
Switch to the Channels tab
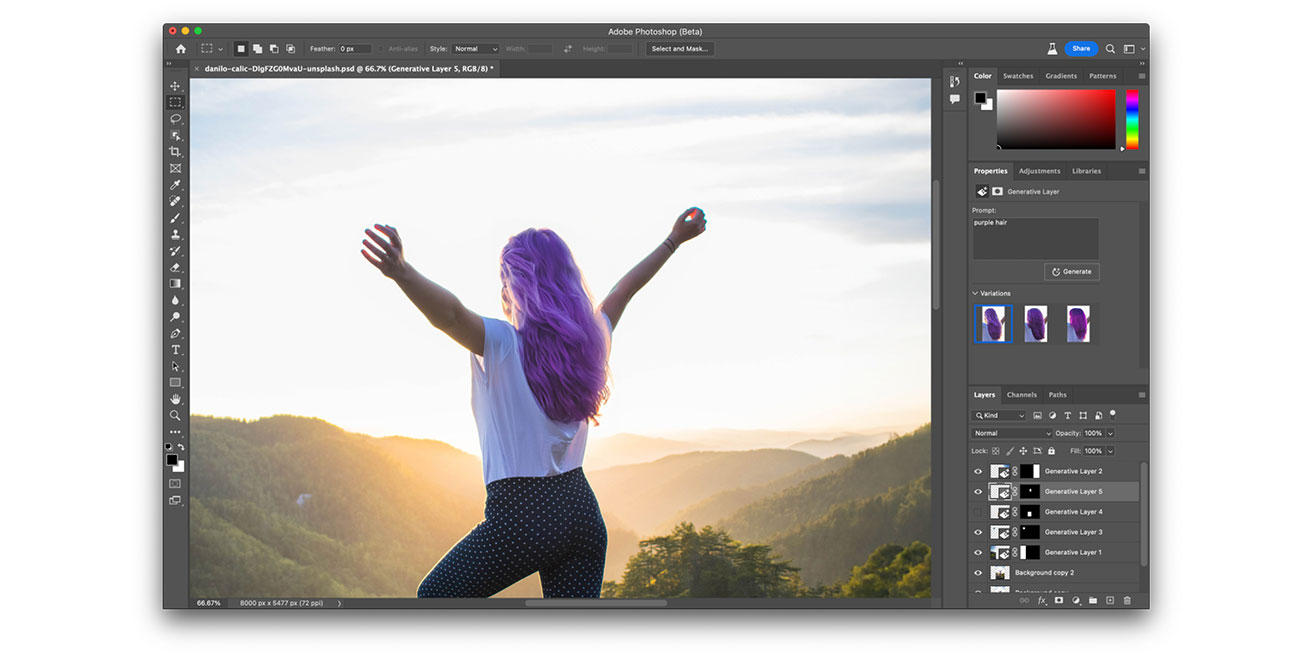coord(1021,395)
